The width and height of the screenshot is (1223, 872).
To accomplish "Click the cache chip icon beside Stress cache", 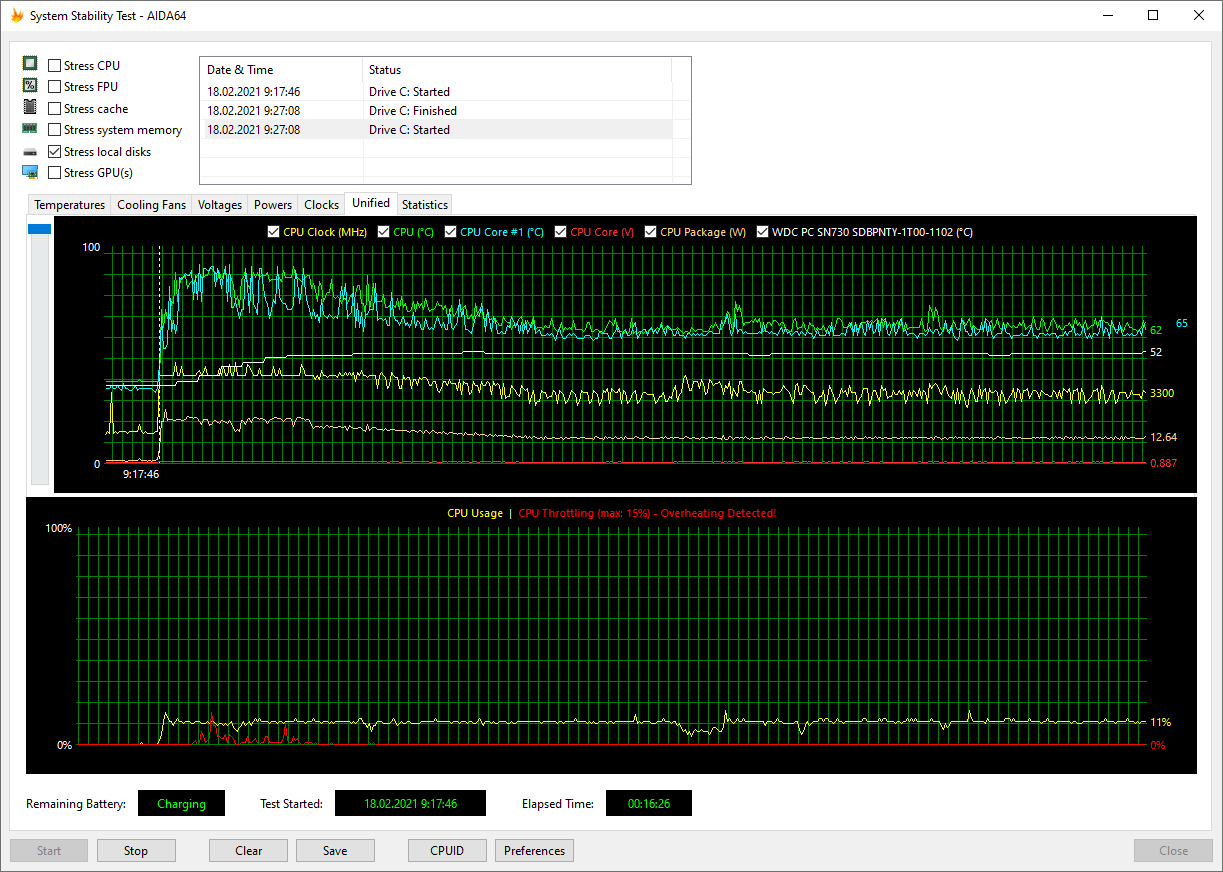I will 30,108.
